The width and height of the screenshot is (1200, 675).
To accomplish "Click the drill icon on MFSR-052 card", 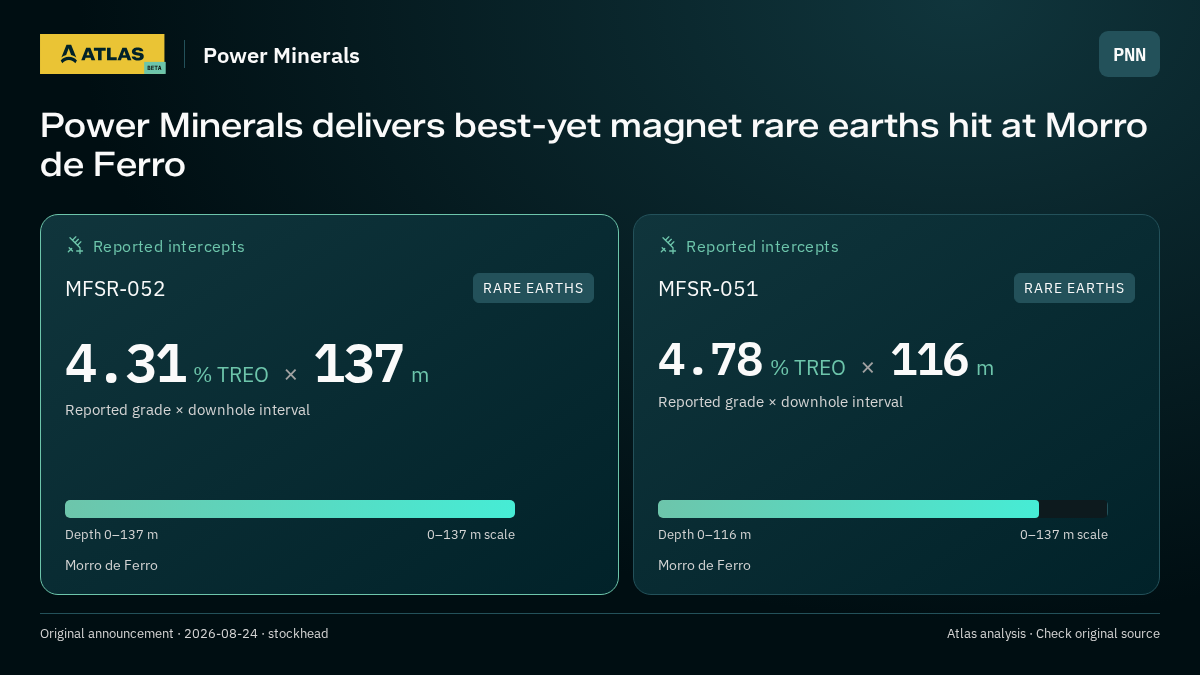I will coord(75,245).
